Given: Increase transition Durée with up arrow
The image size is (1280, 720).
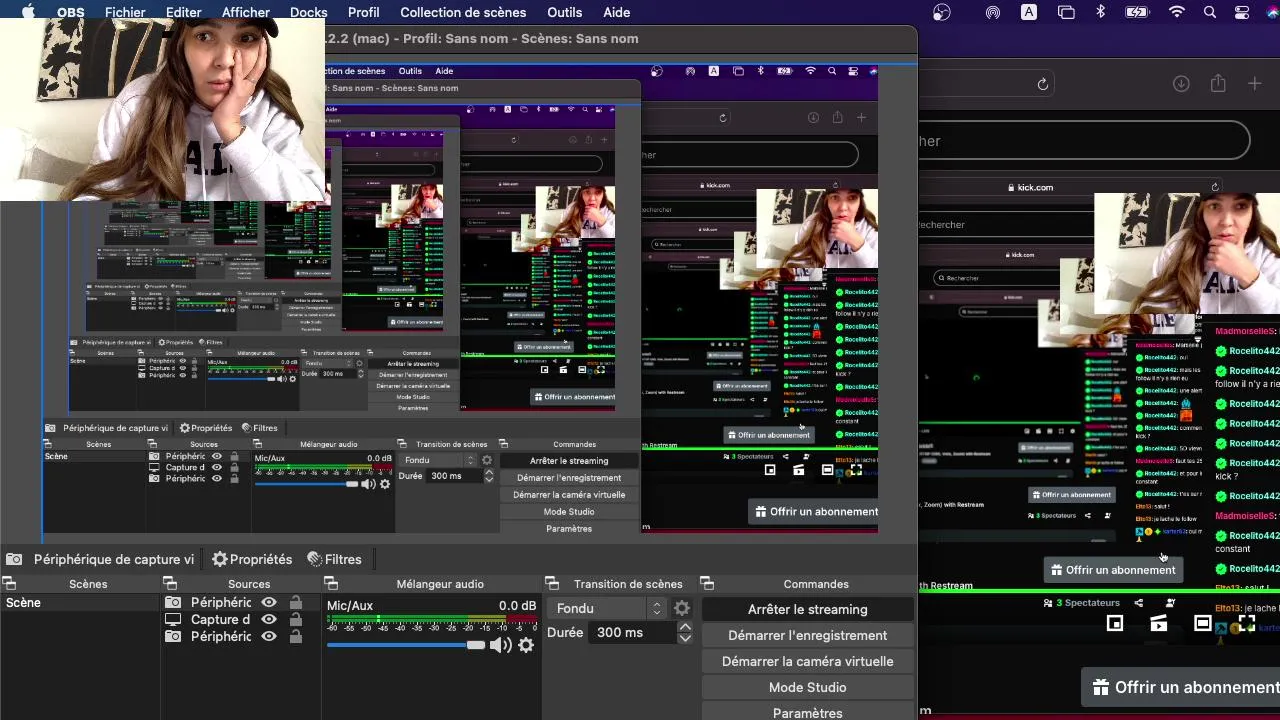Looking at the screenshot, I should [685, 627].
